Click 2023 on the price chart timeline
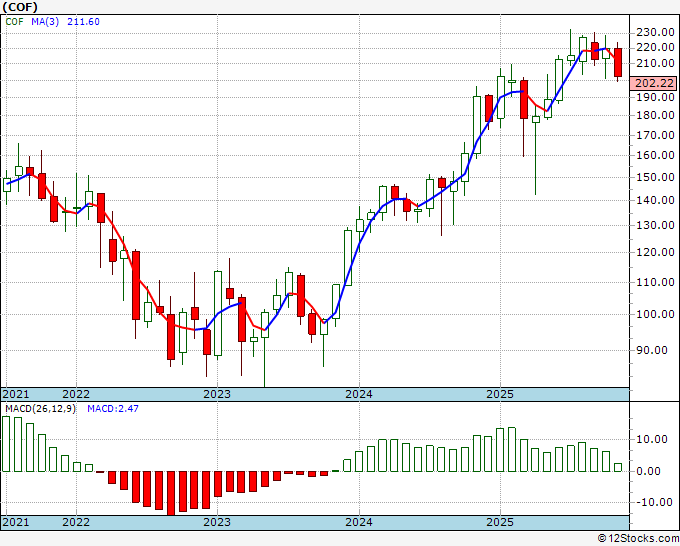The height and width of the screenshot is (546, 680). [217, 394]
